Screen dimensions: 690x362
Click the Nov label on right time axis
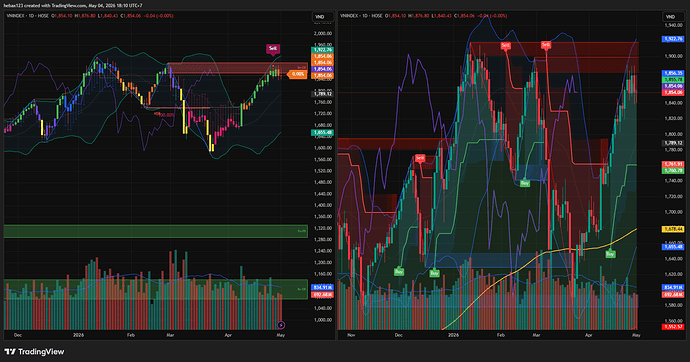[351, 335]
